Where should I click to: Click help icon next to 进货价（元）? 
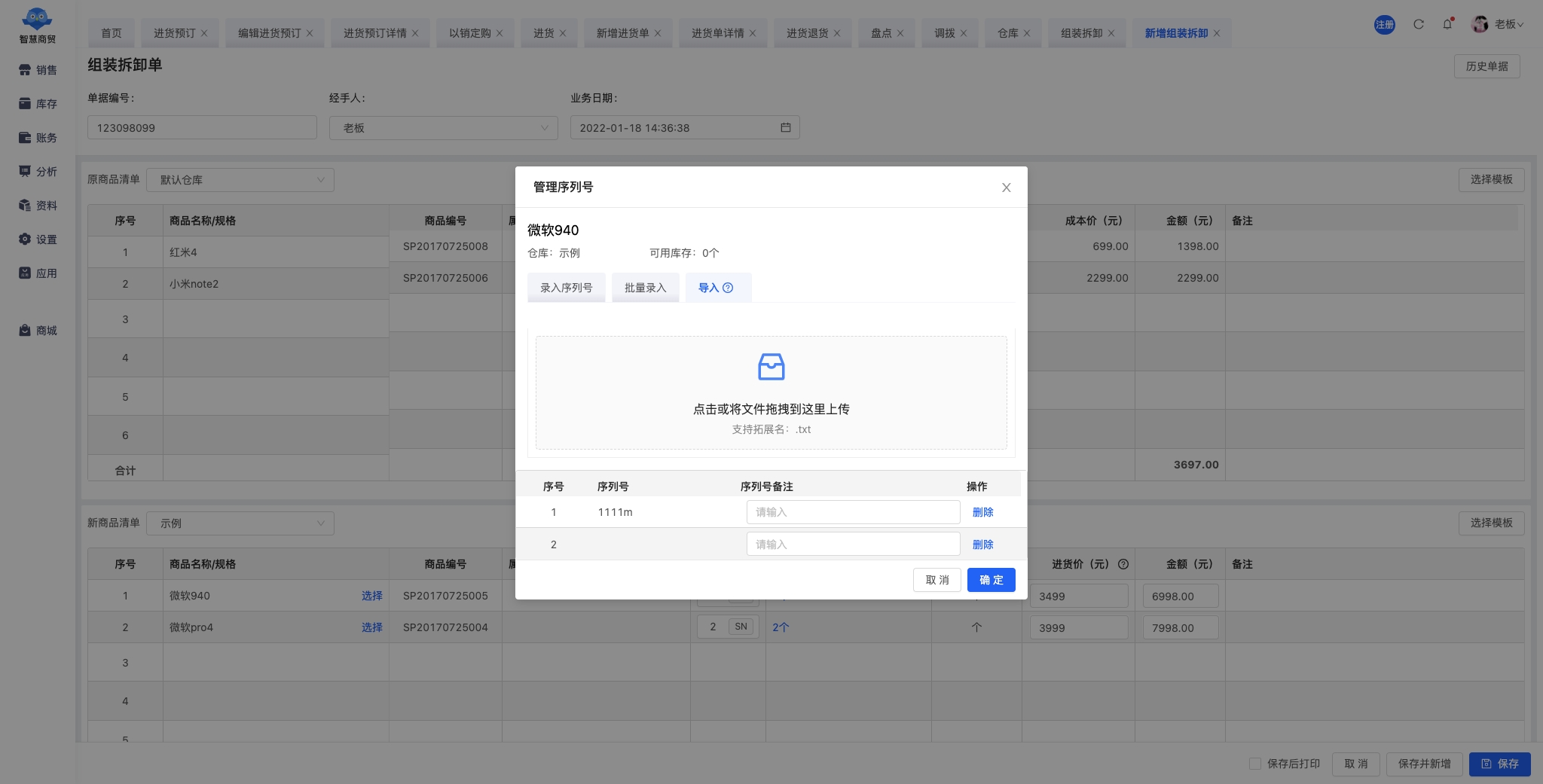[1123, 564]
